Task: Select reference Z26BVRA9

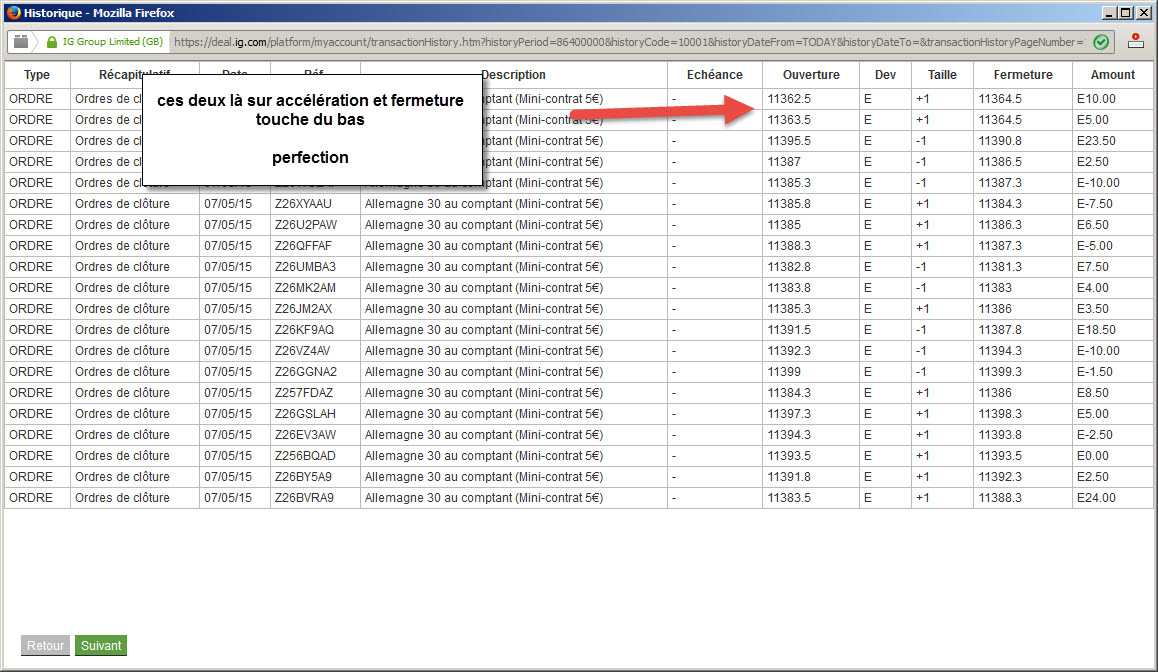Action: point(304,498)
